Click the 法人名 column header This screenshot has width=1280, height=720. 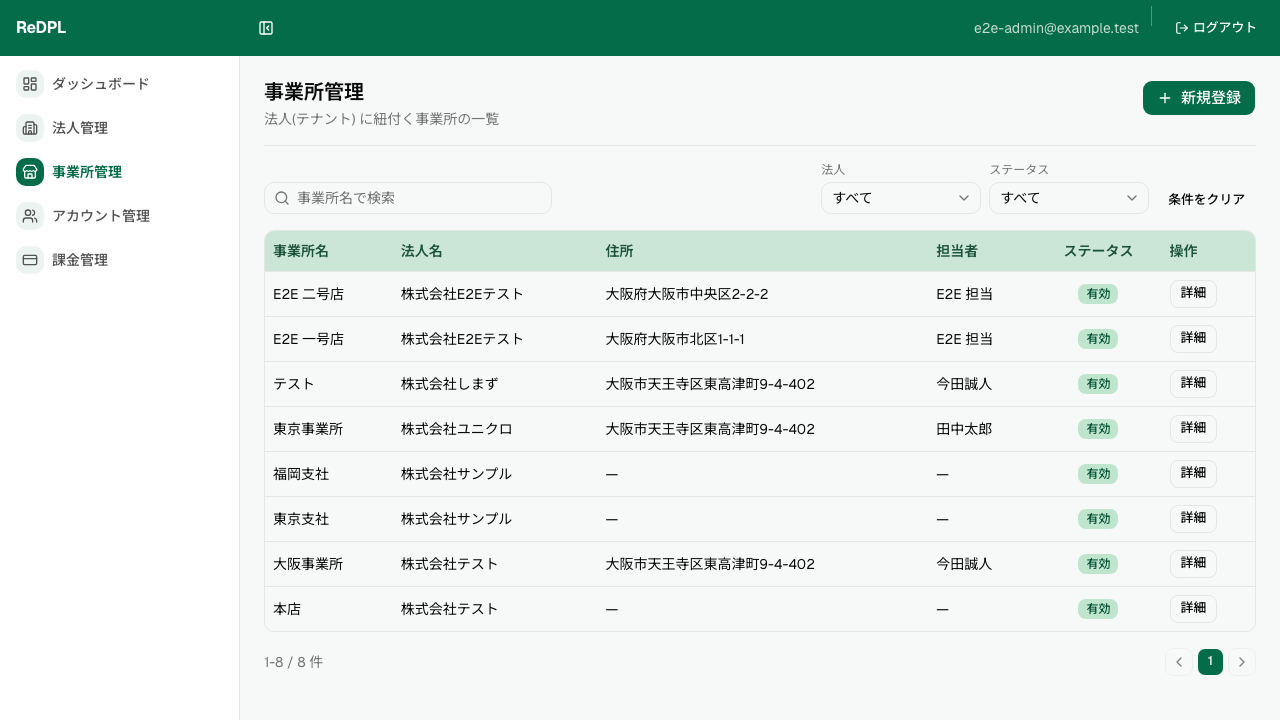(x=422, y=251)
